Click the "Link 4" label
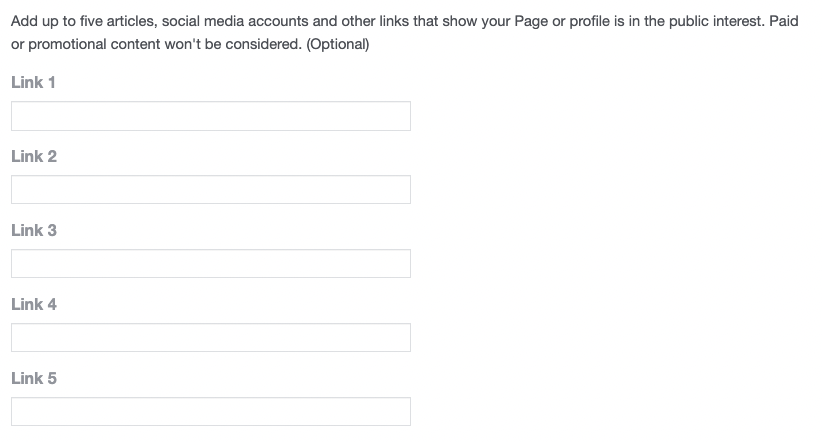This screenshot has width=822, height=442. (x=34, y=304)
